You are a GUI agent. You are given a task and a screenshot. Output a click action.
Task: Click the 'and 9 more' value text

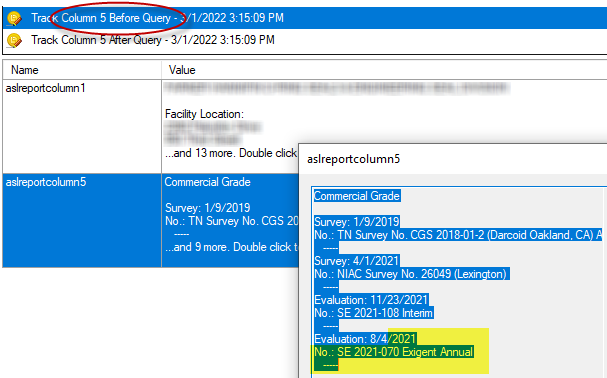pyautogui.click(x=231, y=247)
